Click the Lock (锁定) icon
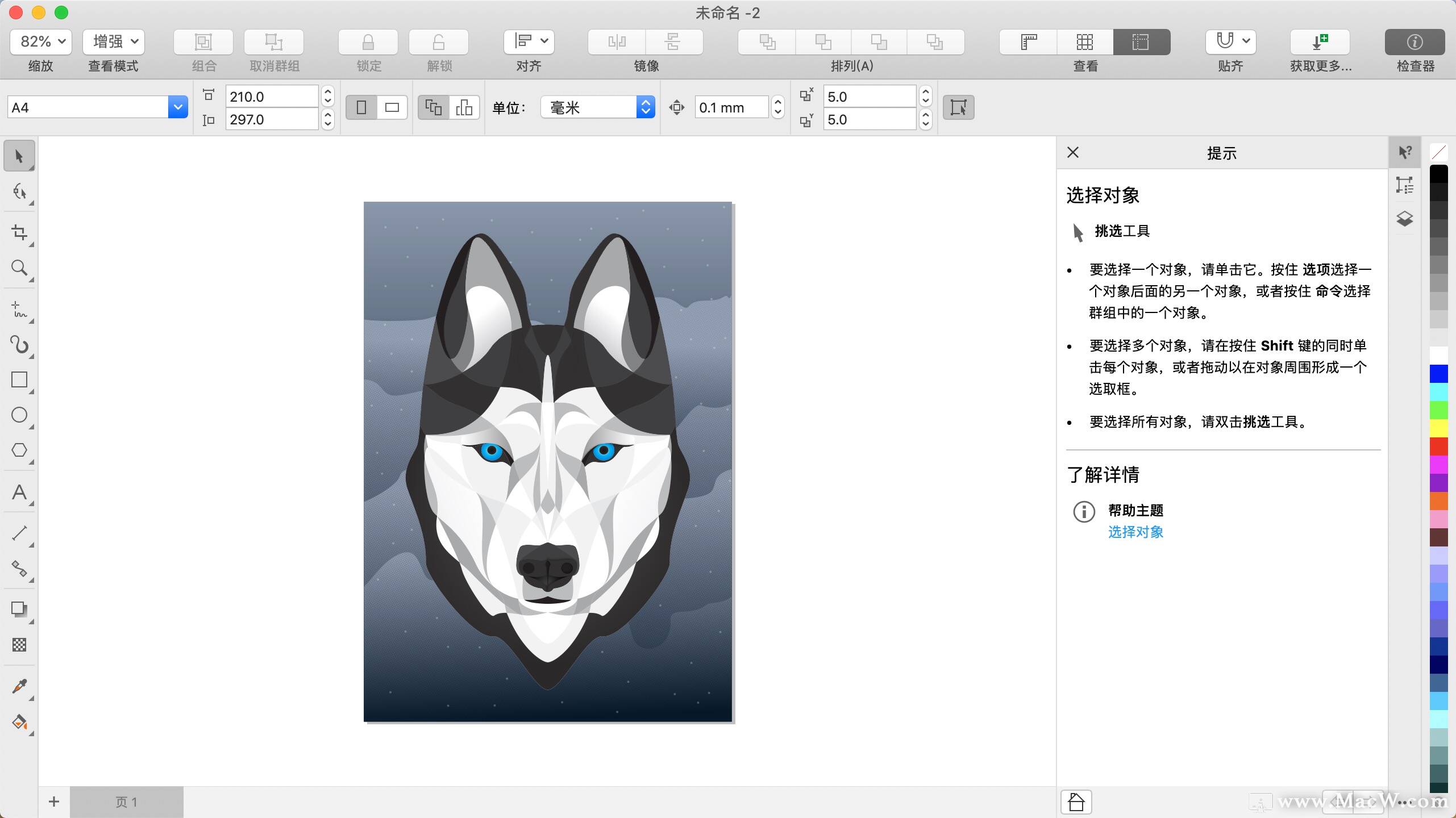Image resolution: width=1456 pixels, height=818 pixels. coord(368,42)
